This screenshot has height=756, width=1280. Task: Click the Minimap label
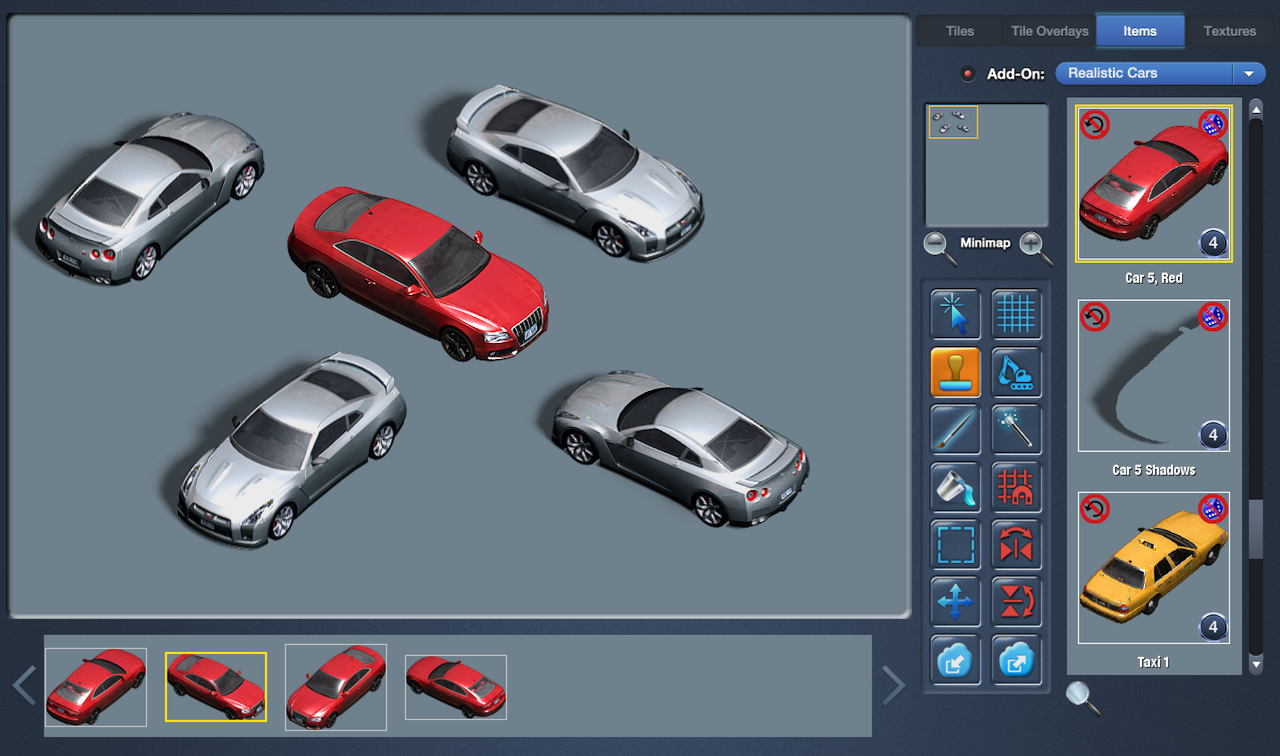tap(986, 243)
